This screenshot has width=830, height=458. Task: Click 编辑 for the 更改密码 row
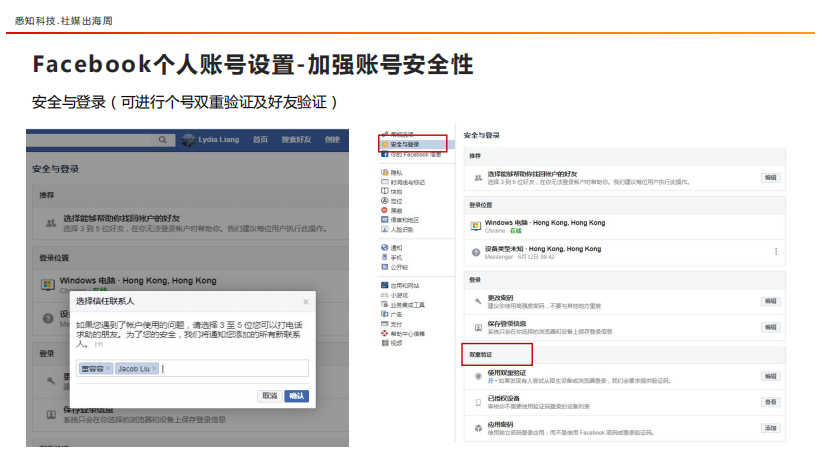tap(770, 301)
